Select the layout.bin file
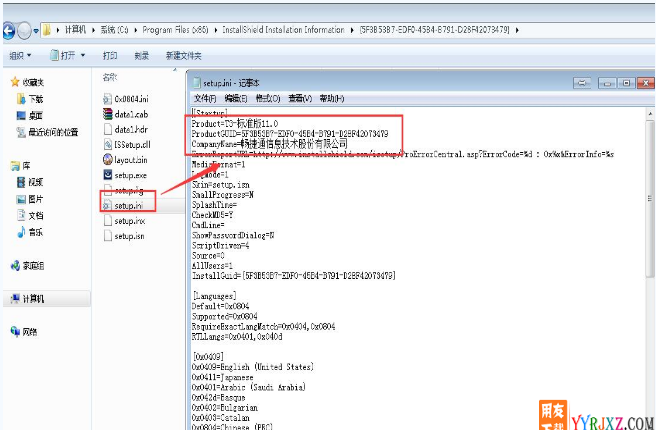The width and height of the screenshot is (656, 430). [x=130, y=159]
